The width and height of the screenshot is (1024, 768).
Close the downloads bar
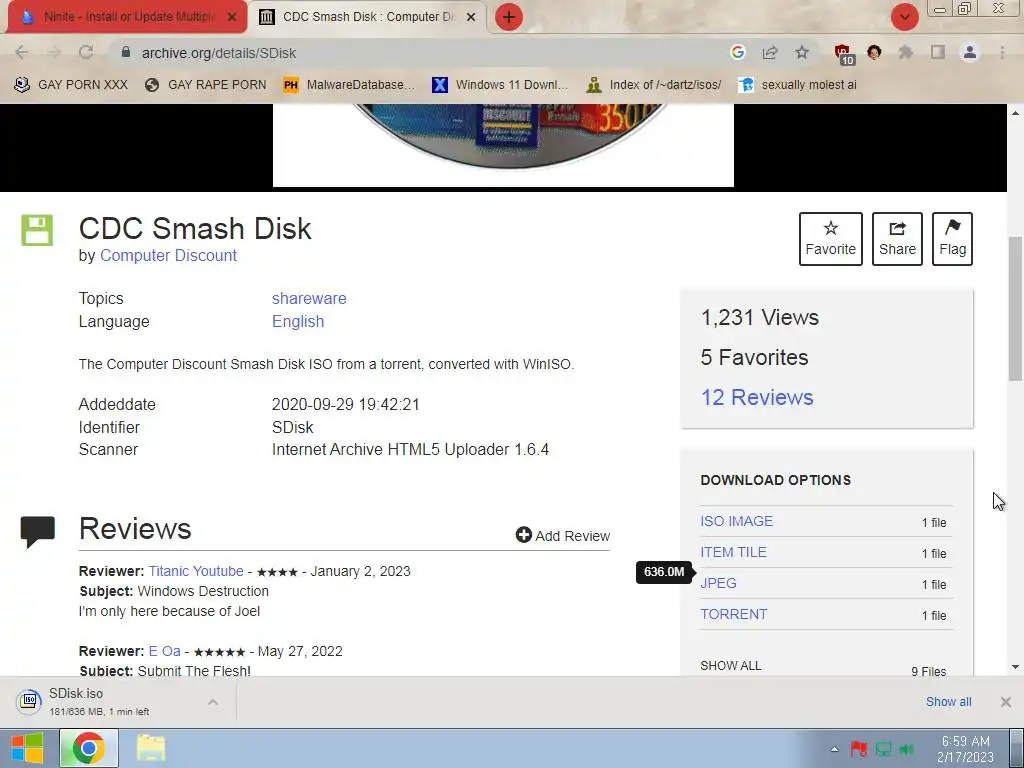tap(1006, 702)
